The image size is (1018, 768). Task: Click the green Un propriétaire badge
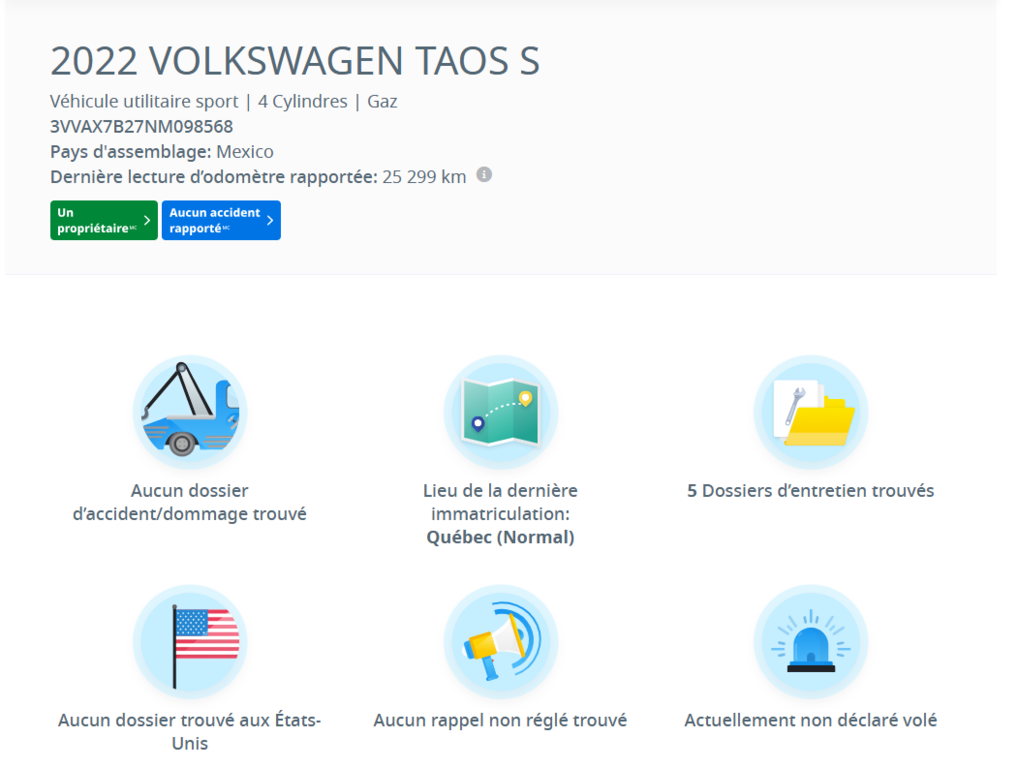tap(103, 220)
